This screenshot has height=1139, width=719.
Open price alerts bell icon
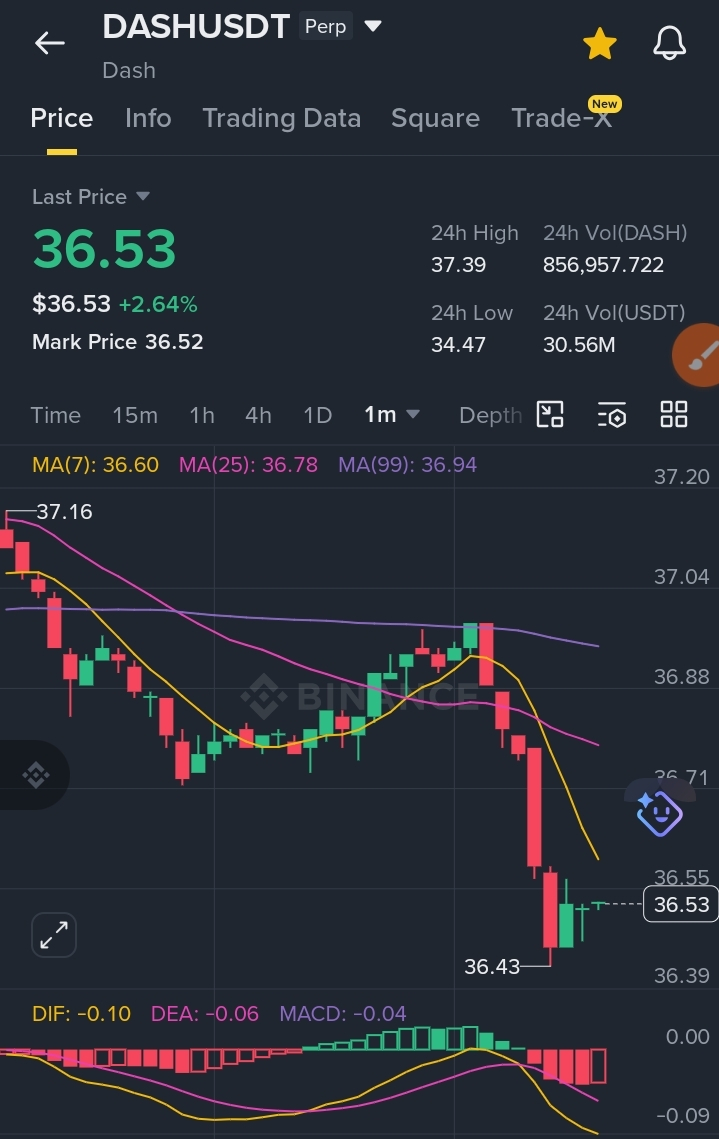click(x=669, y=43)
